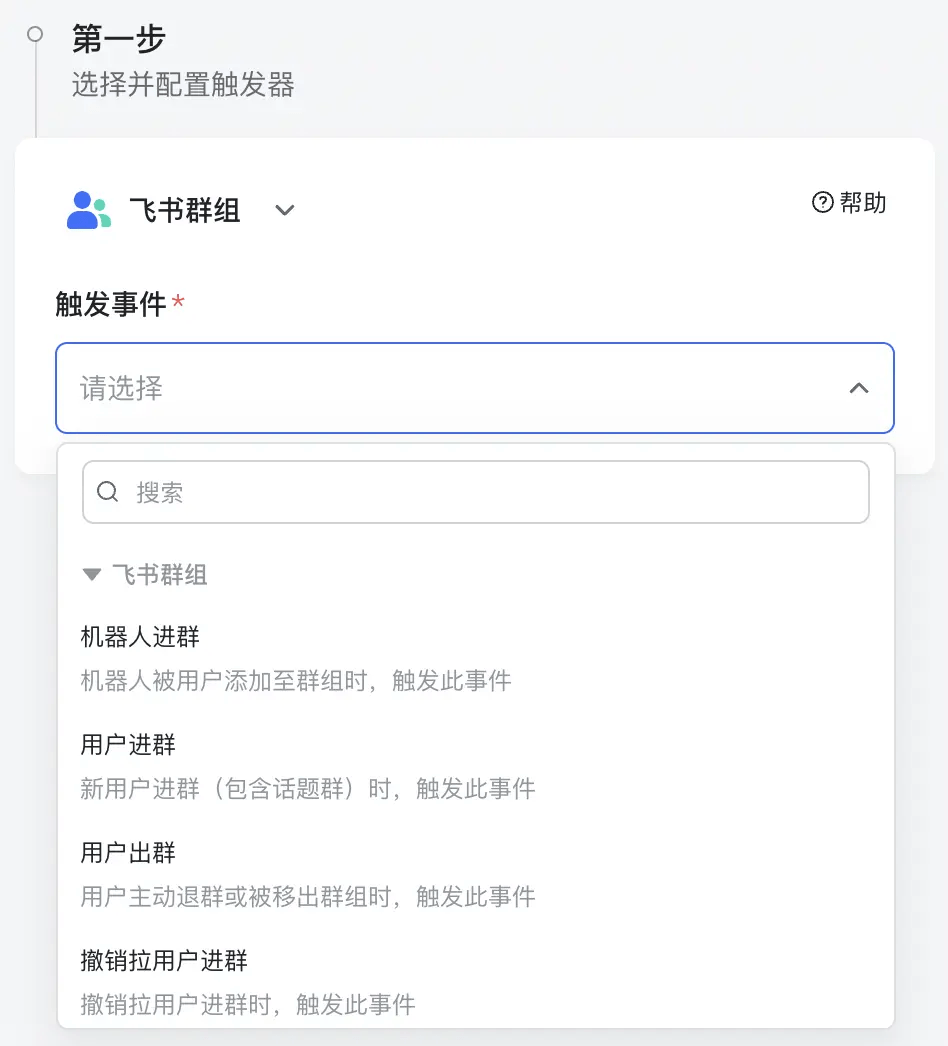Expand the 飞书群组 app selector chevron
The width and height of the screenshot is (948, 1046).
(x=285, y=210)
